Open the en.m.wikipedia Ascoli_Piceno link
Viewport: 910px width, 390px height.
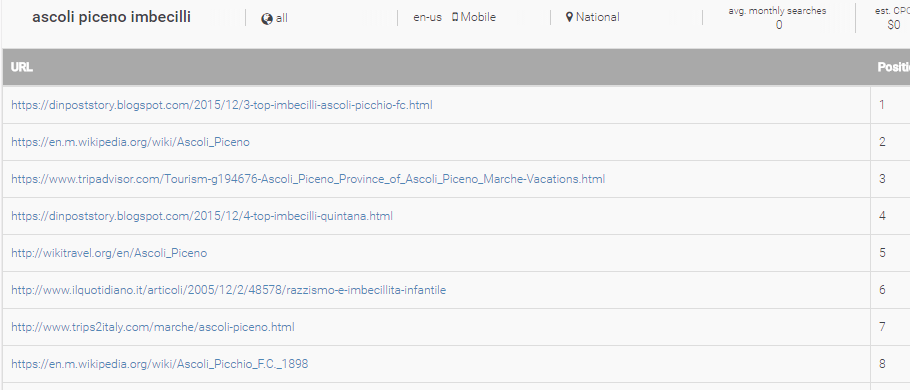click(131, 142)
